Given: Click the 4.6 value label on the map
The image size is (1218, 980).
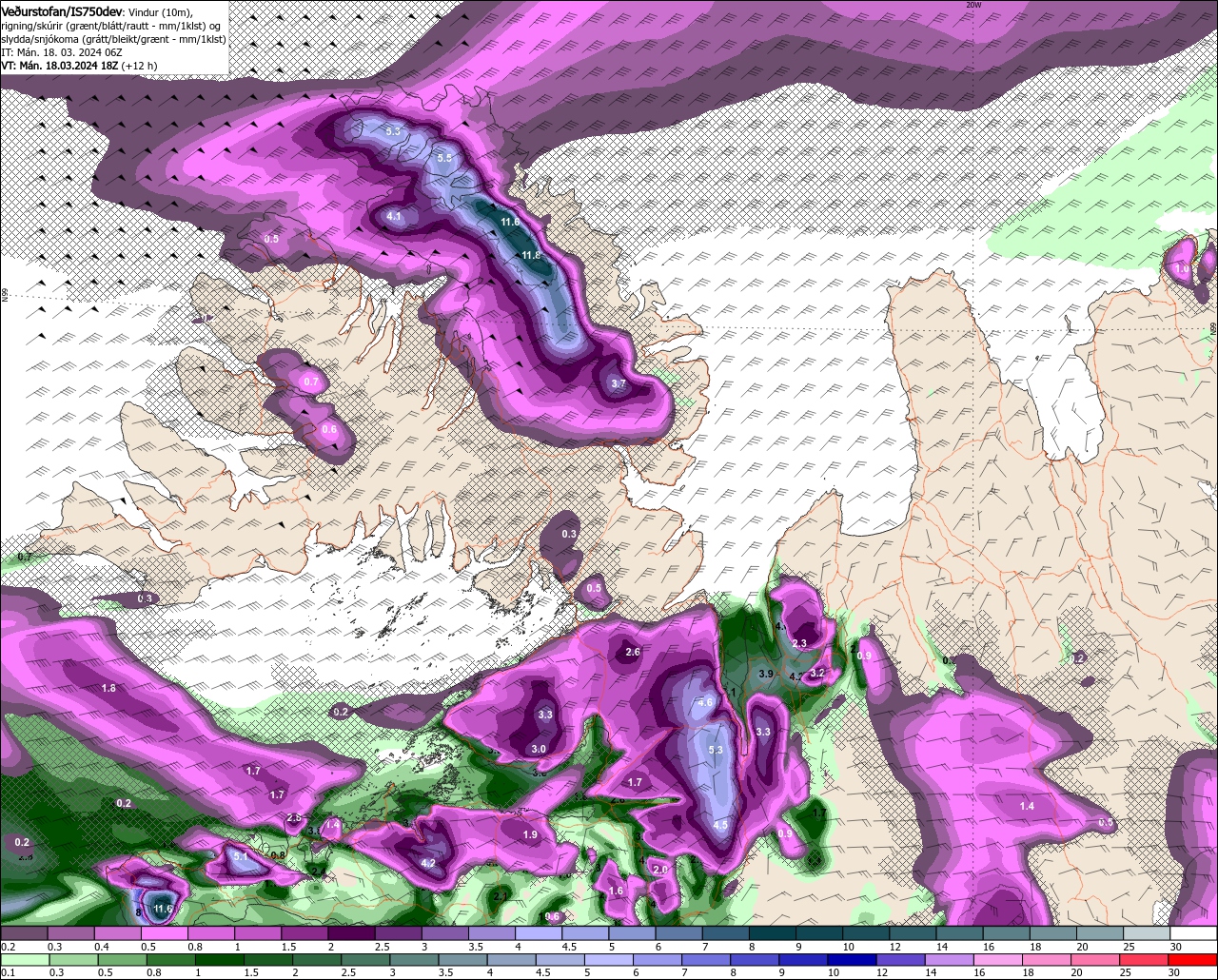Looking at the screenshot, I should tap(706, 702).
